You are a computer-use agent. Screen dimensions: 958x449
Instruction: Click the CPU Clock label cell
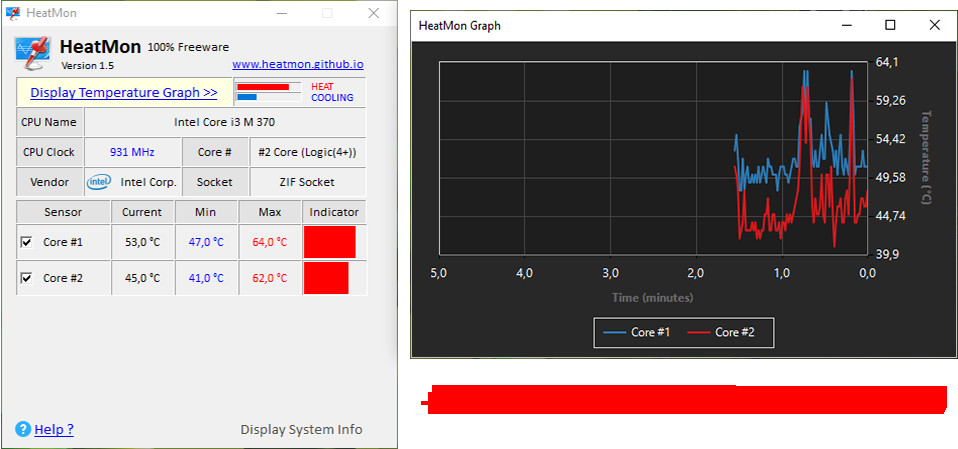[49, 152]
